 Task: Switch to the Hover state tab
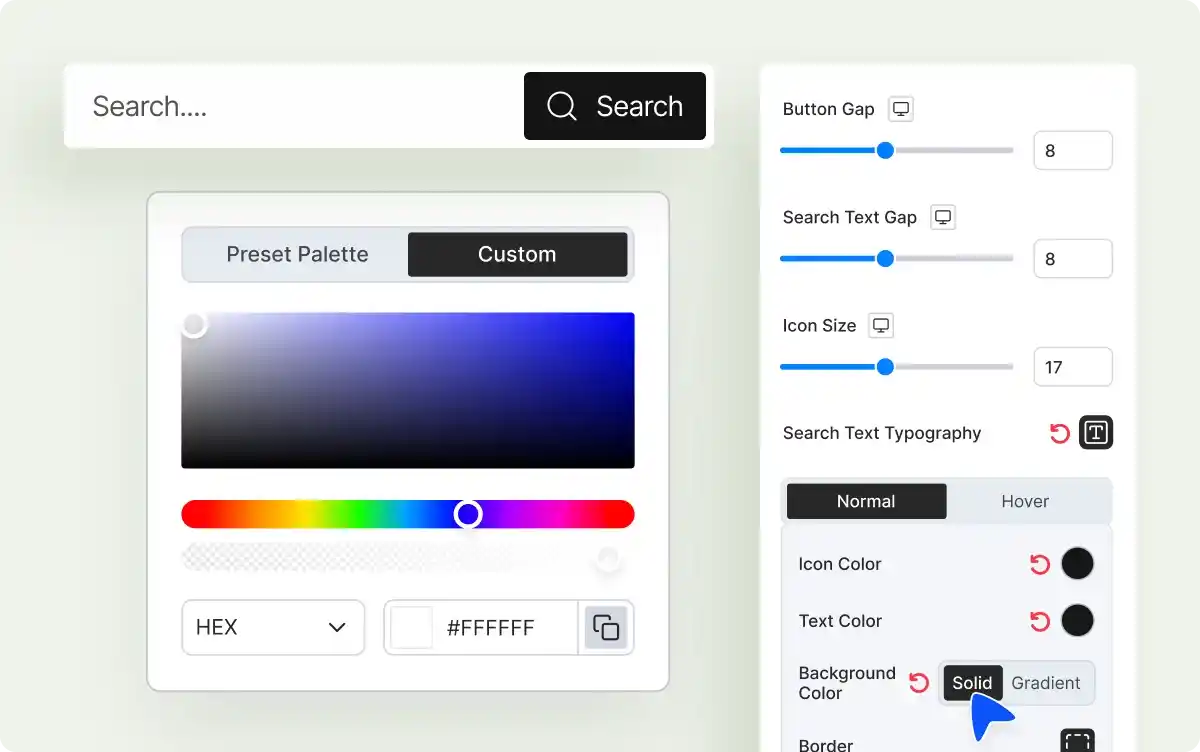1025,501
